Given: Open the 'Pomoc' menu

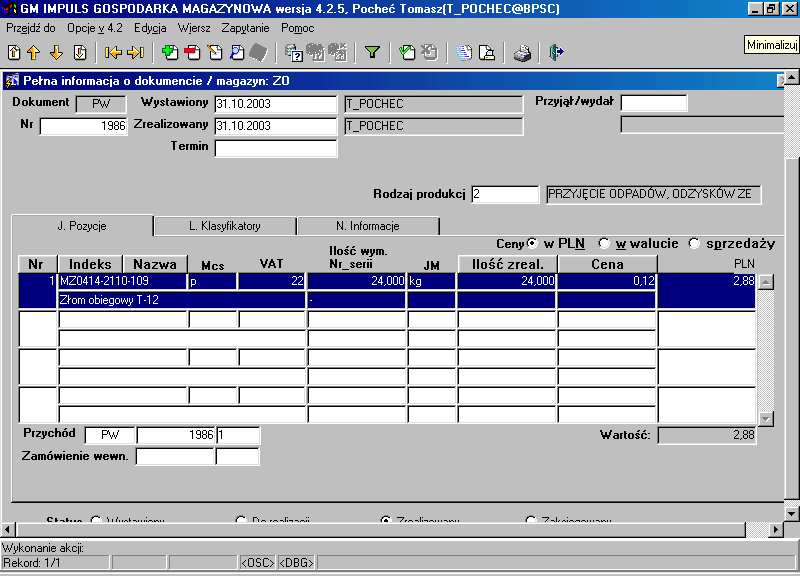Looking at the screenshot, I should 297,28.
